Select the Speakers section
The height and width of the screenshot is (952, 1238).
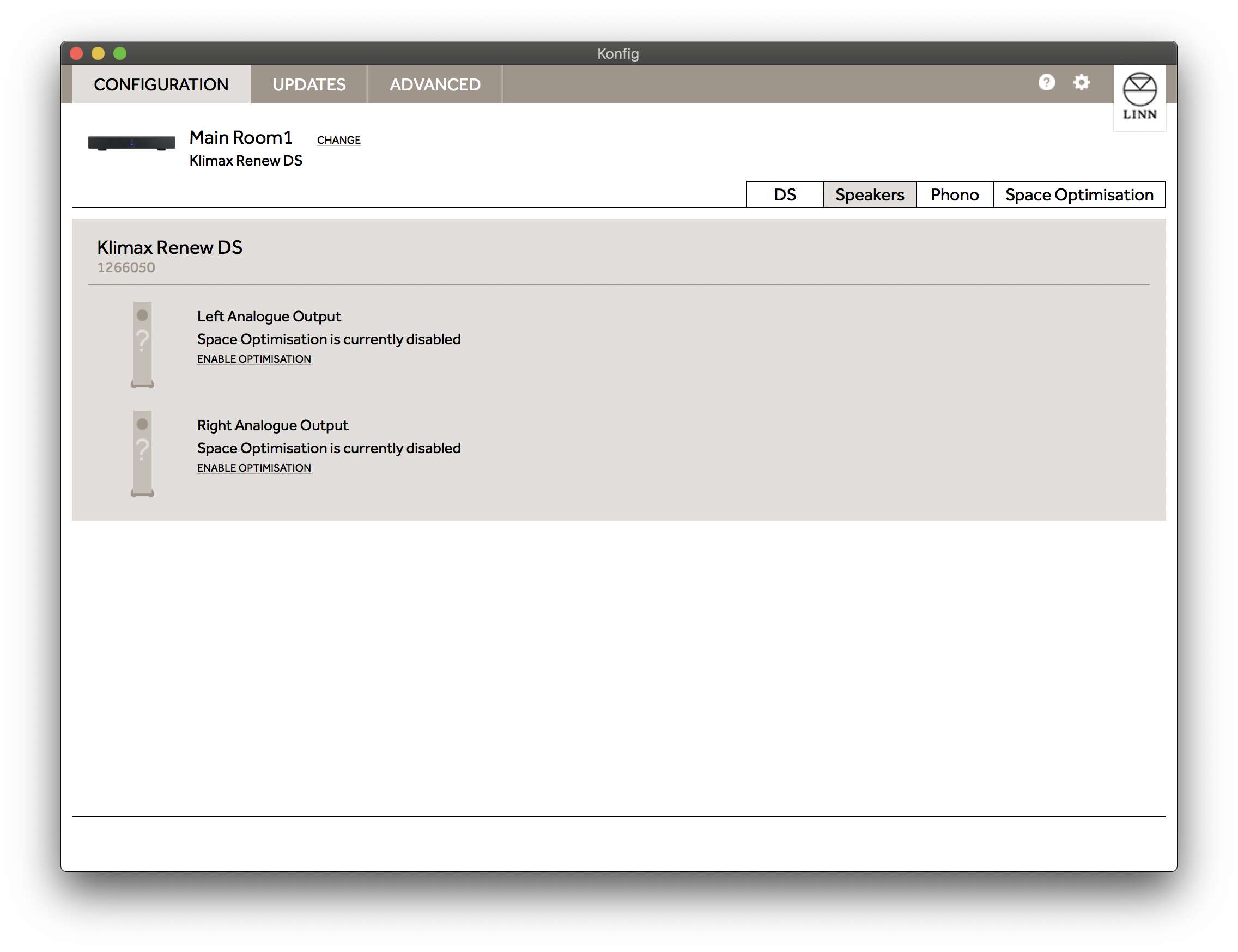[x=869, y=195]
